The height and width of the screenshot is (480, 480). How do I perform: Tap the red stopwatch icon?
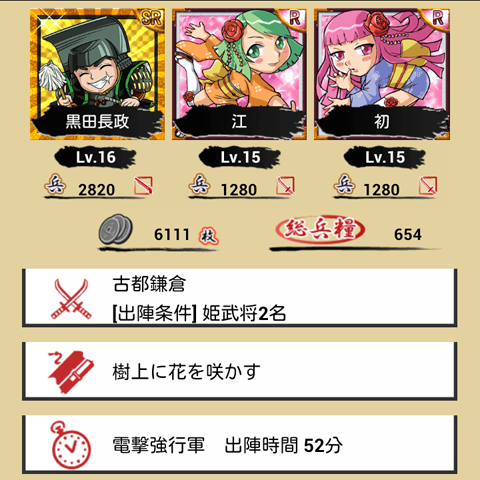click(70, 445)
